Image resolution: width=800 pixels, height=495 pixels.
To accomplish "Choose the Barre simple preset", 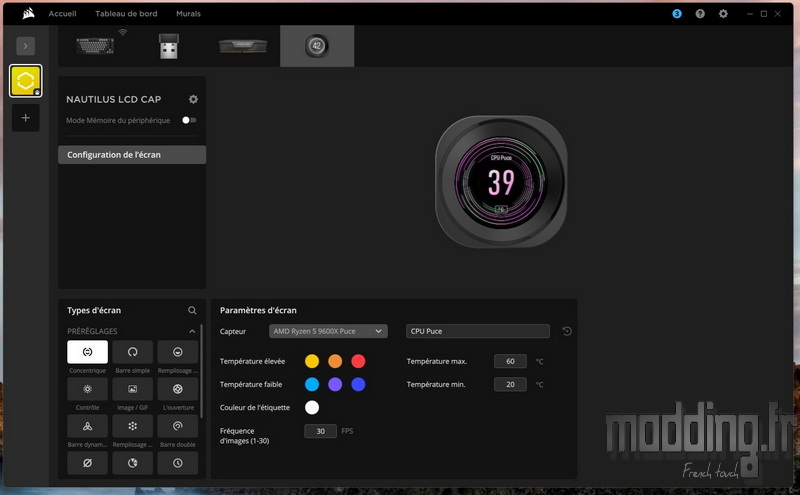I will (x=132, y=352).
